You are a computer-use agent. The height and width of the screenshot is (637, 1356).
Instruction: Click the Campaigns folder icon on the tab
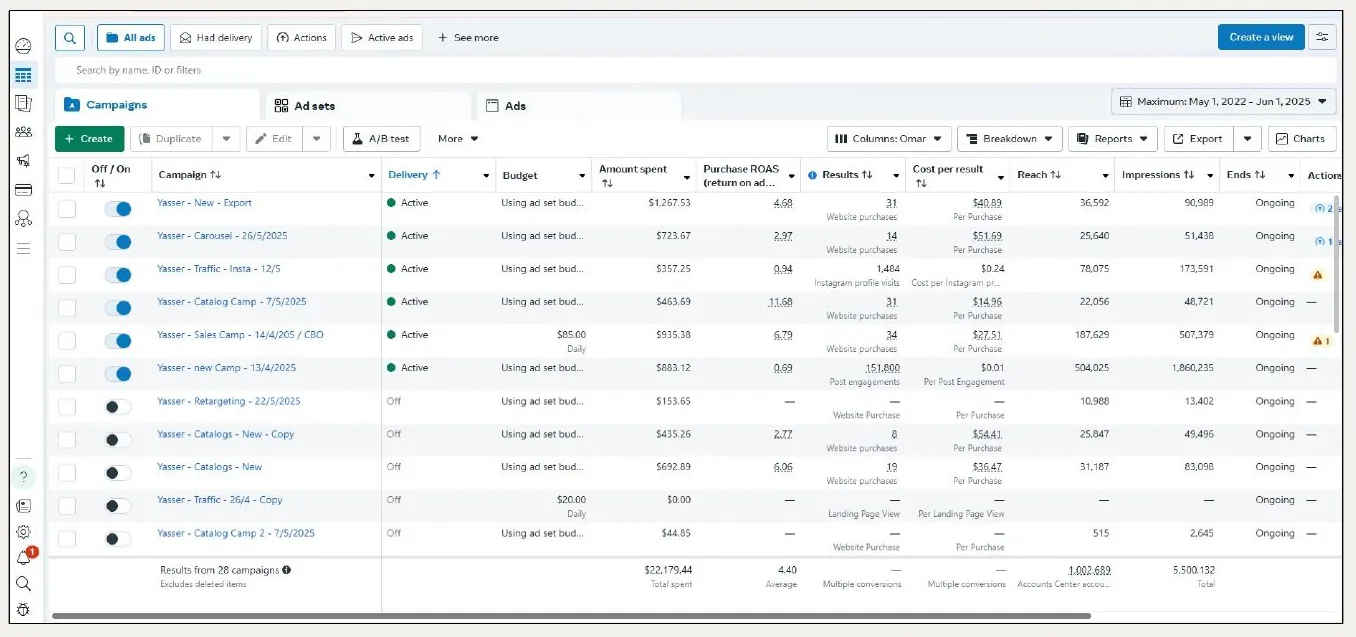coord(72,105)
